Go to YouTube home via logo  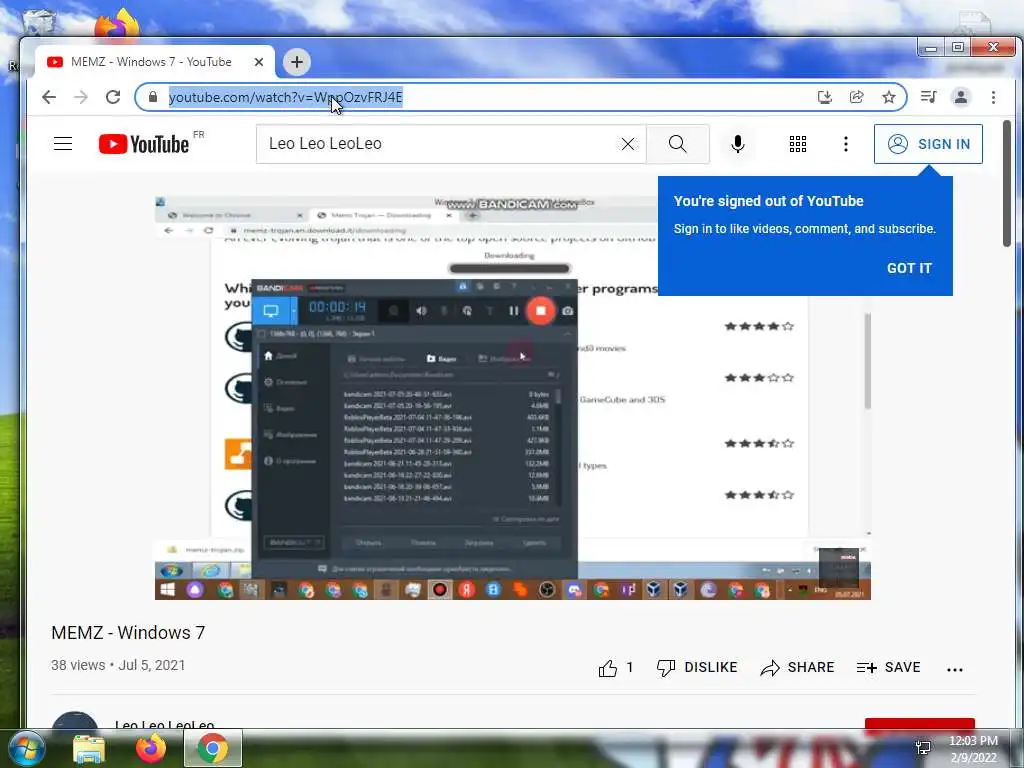click(144, 144)
